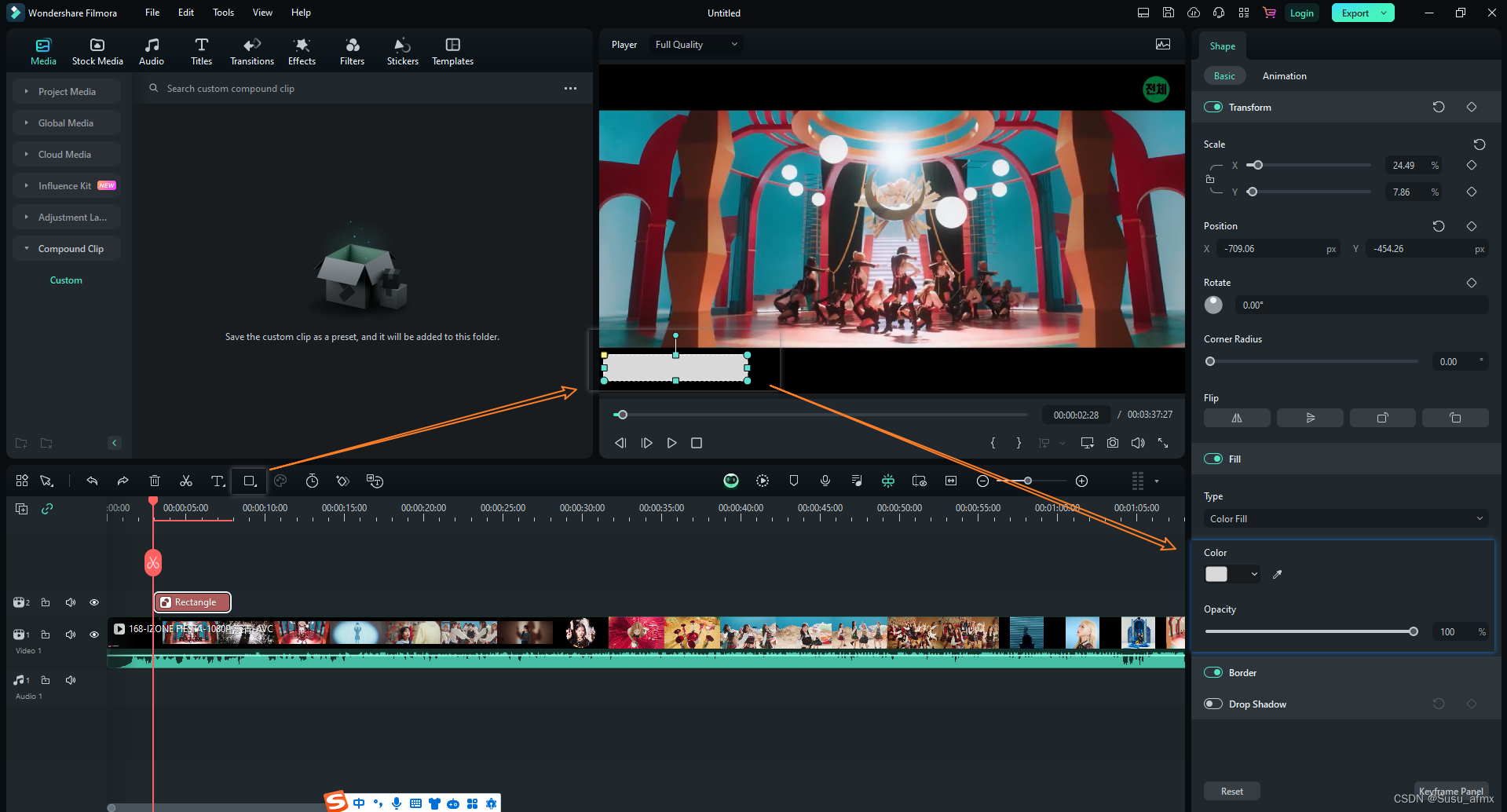Collapse the Compound Clip folder

click(x=67, y=248)
